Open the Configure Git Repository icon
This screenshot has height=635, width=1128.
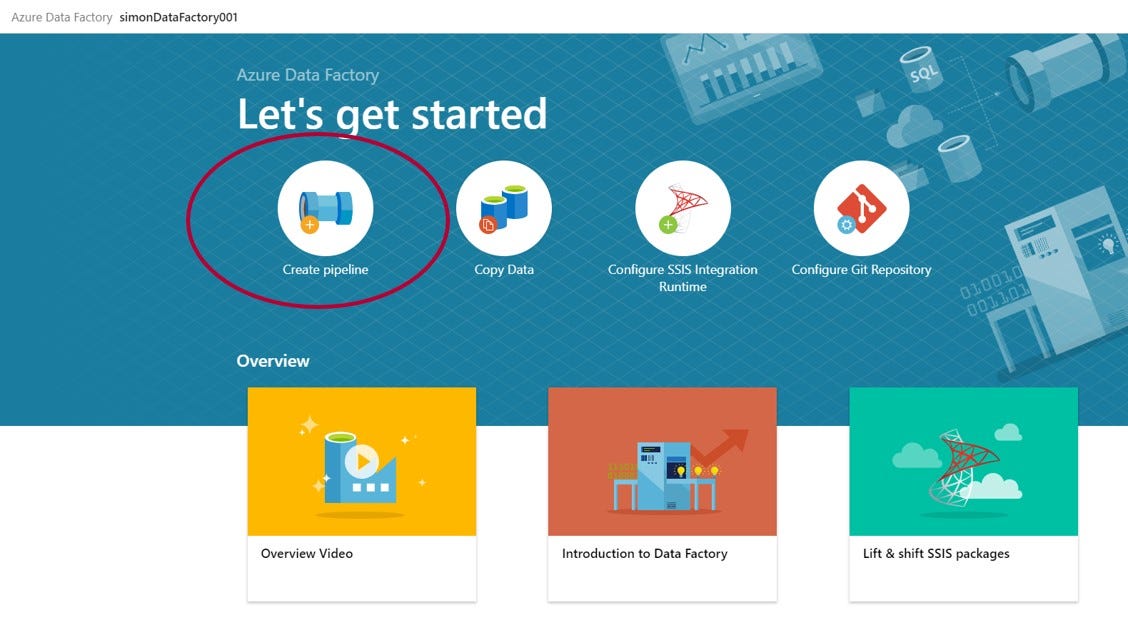pos(861,209)
